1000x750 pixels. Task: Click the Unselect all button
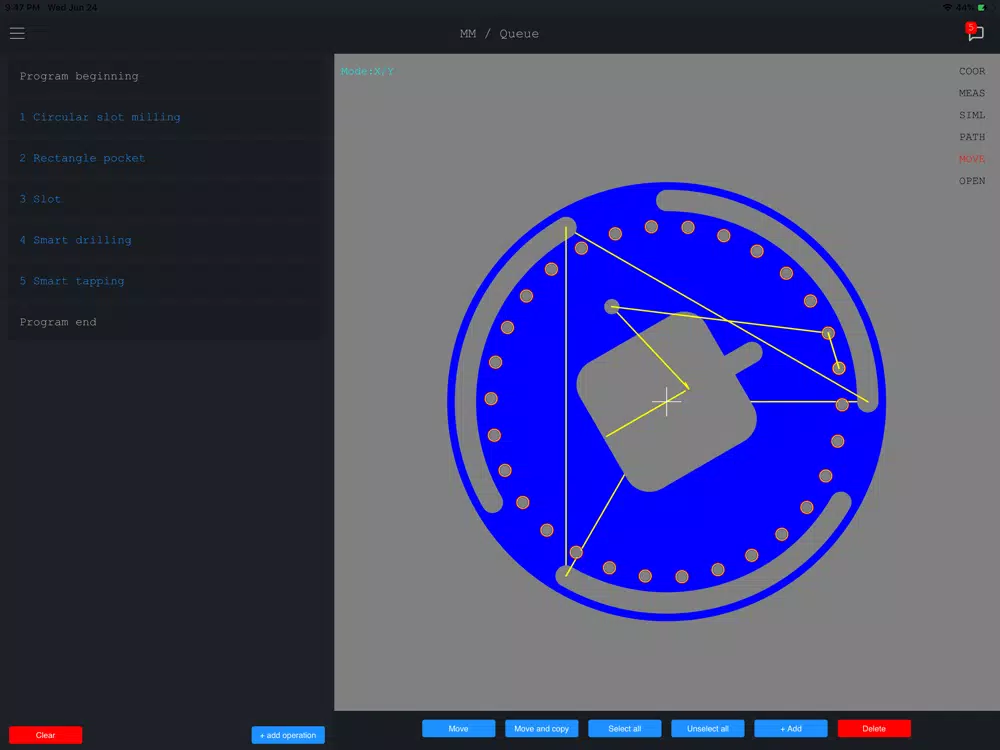pos(708,728)
